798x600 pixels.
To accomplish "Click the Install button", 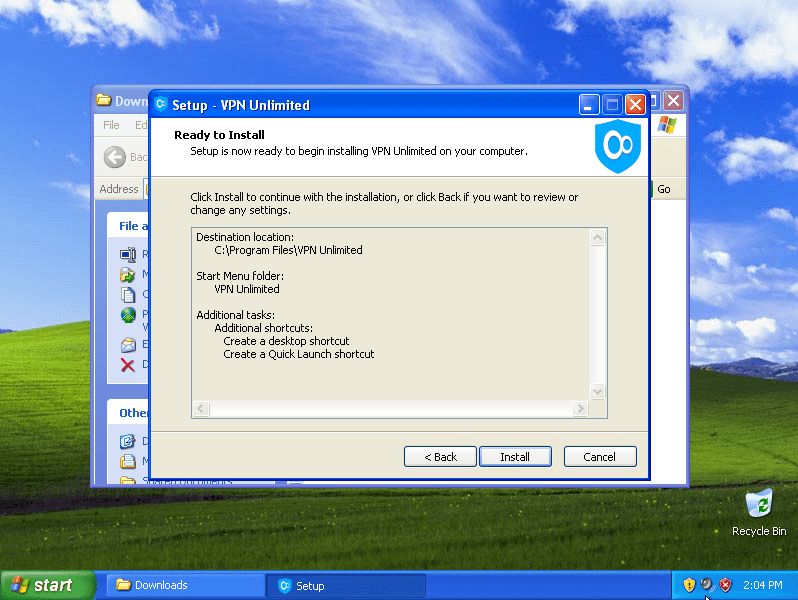I will click(x=515, y=456).
